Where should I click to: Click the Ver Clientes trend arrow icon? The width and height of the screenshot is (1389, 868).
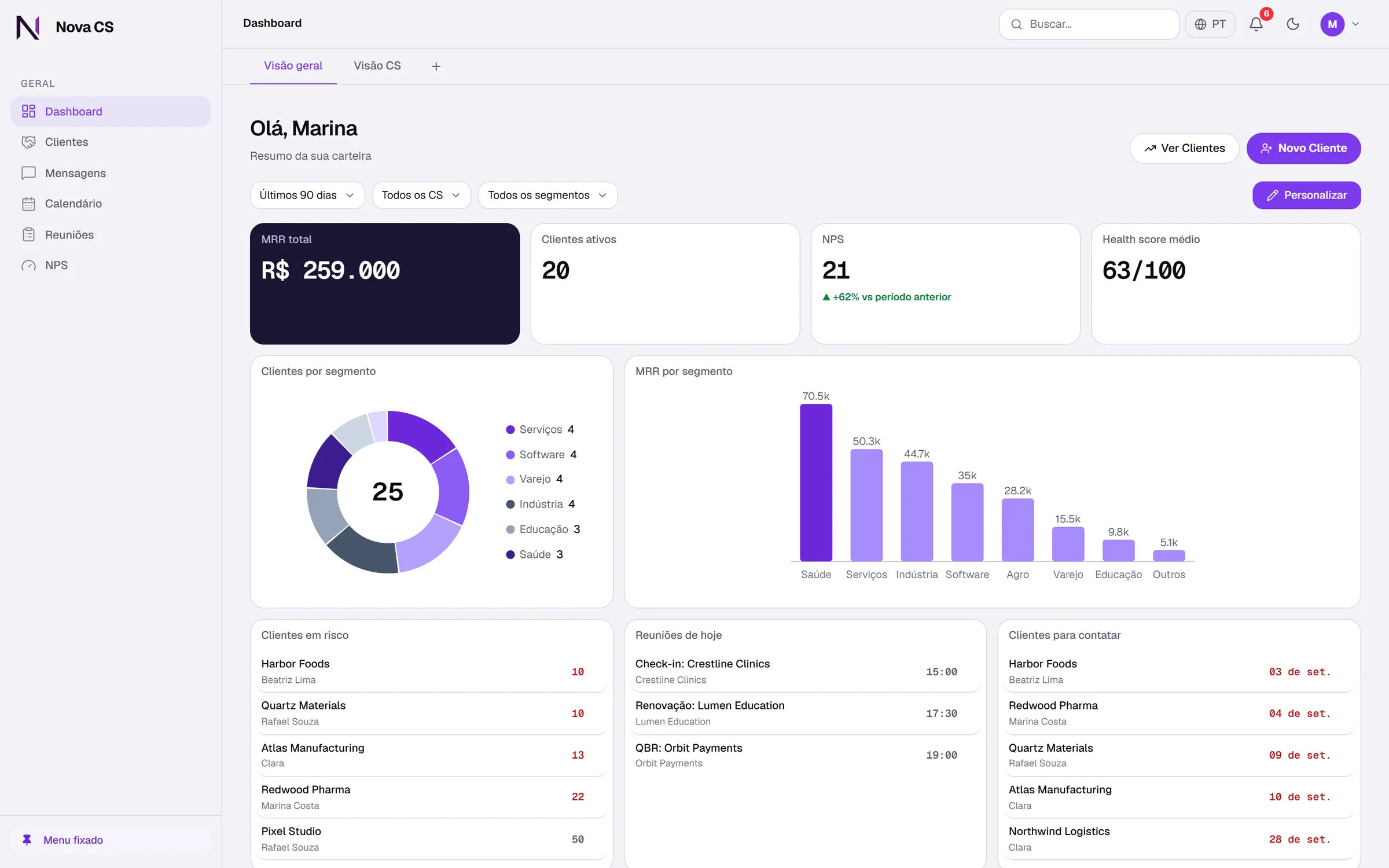point(1150,149)
